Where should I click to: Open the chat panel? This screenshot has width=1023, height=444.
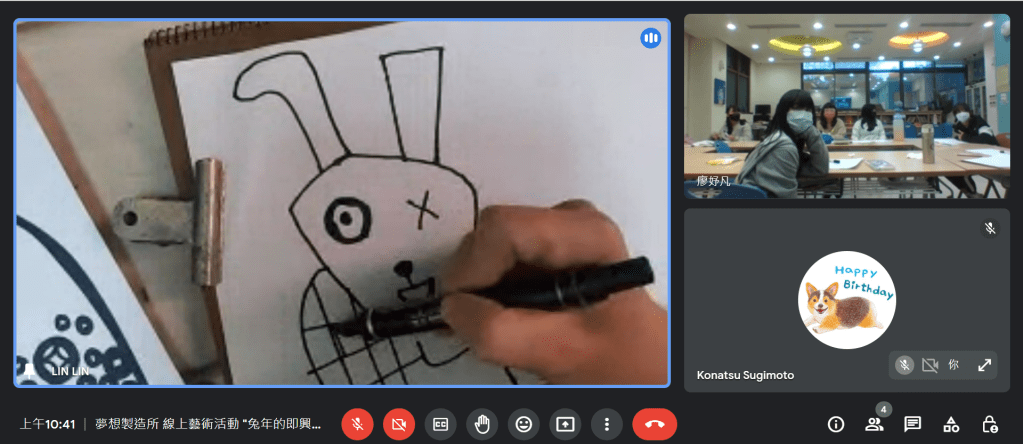pyautogui.click(x=912, y=424)
